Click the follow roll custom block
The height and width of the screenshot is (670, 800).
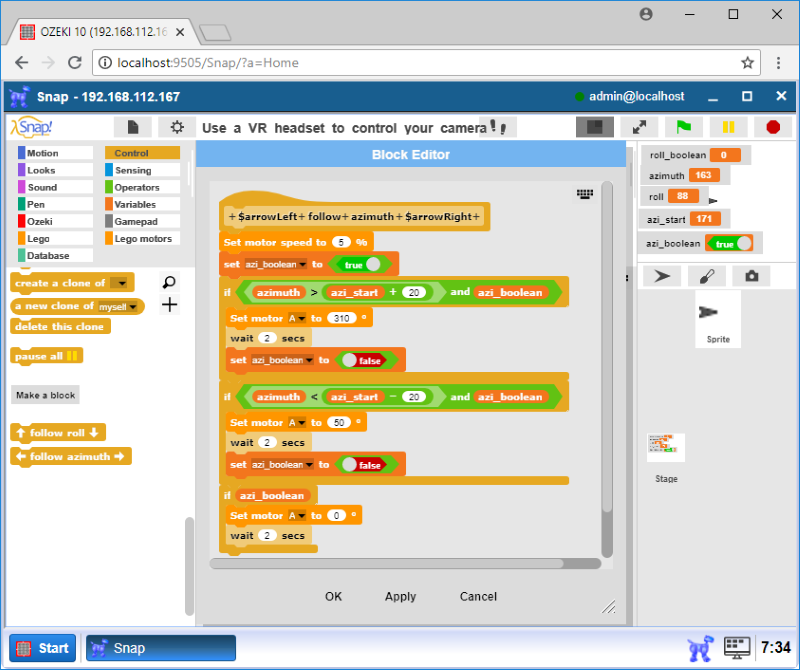pyautogui.click(x=58, y=433)
